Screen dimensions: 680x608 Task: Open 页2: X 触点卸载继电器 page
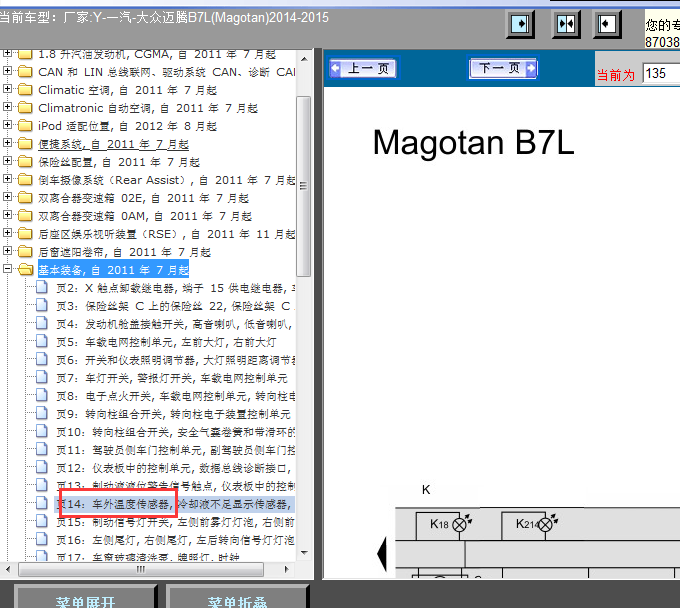click(x=176, y=288)
